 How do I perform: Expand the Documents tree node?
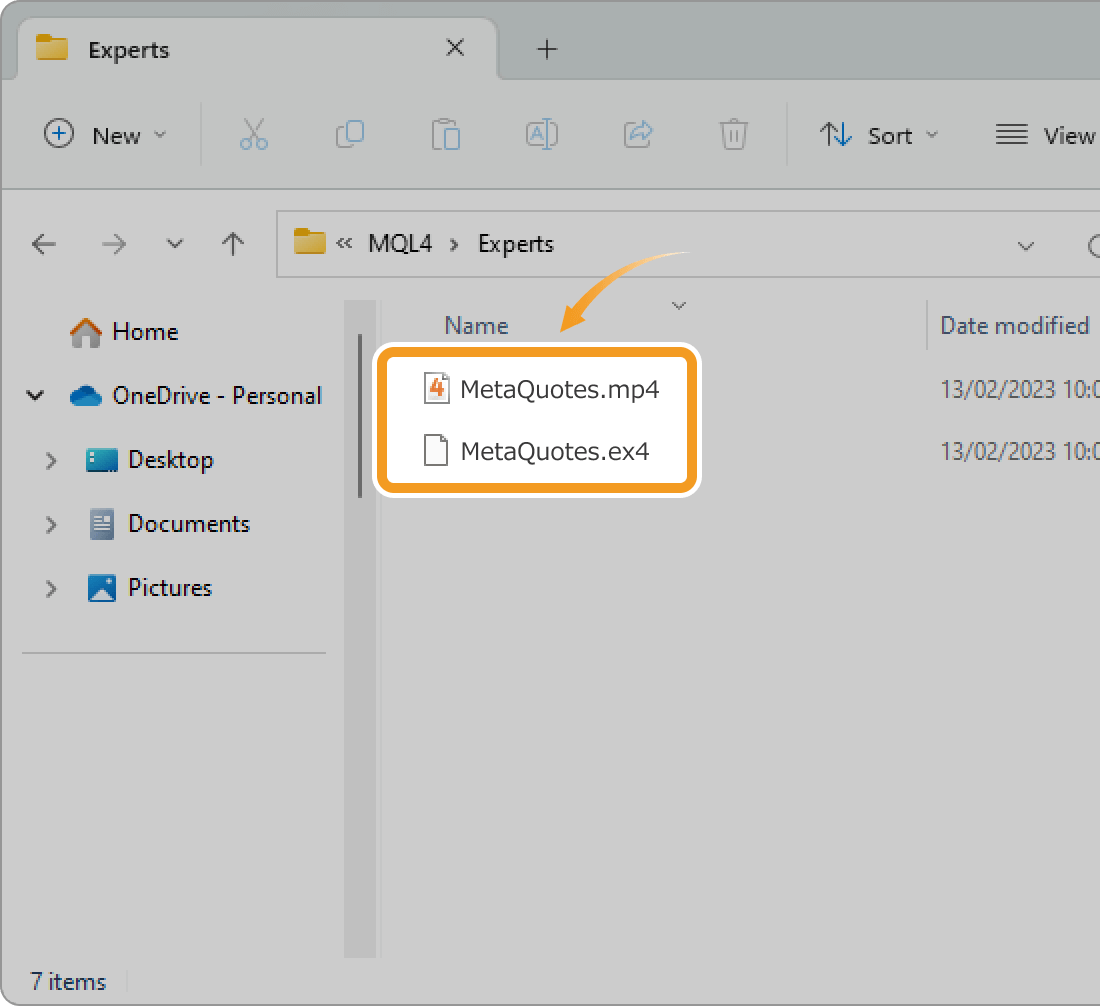51,524
